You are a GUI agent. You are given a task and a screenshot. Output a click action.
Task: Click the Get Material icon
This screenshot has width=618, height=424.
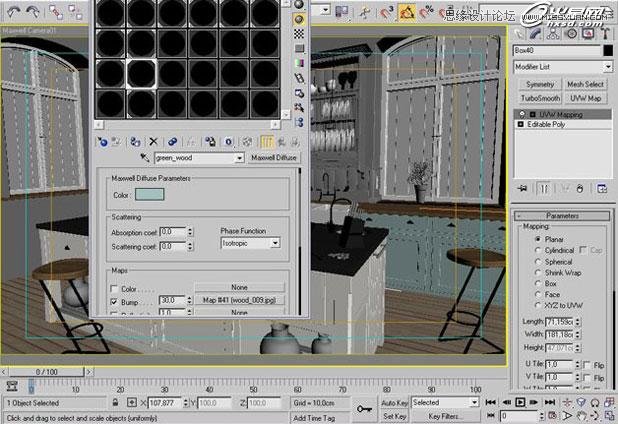[x=102, y=142]
